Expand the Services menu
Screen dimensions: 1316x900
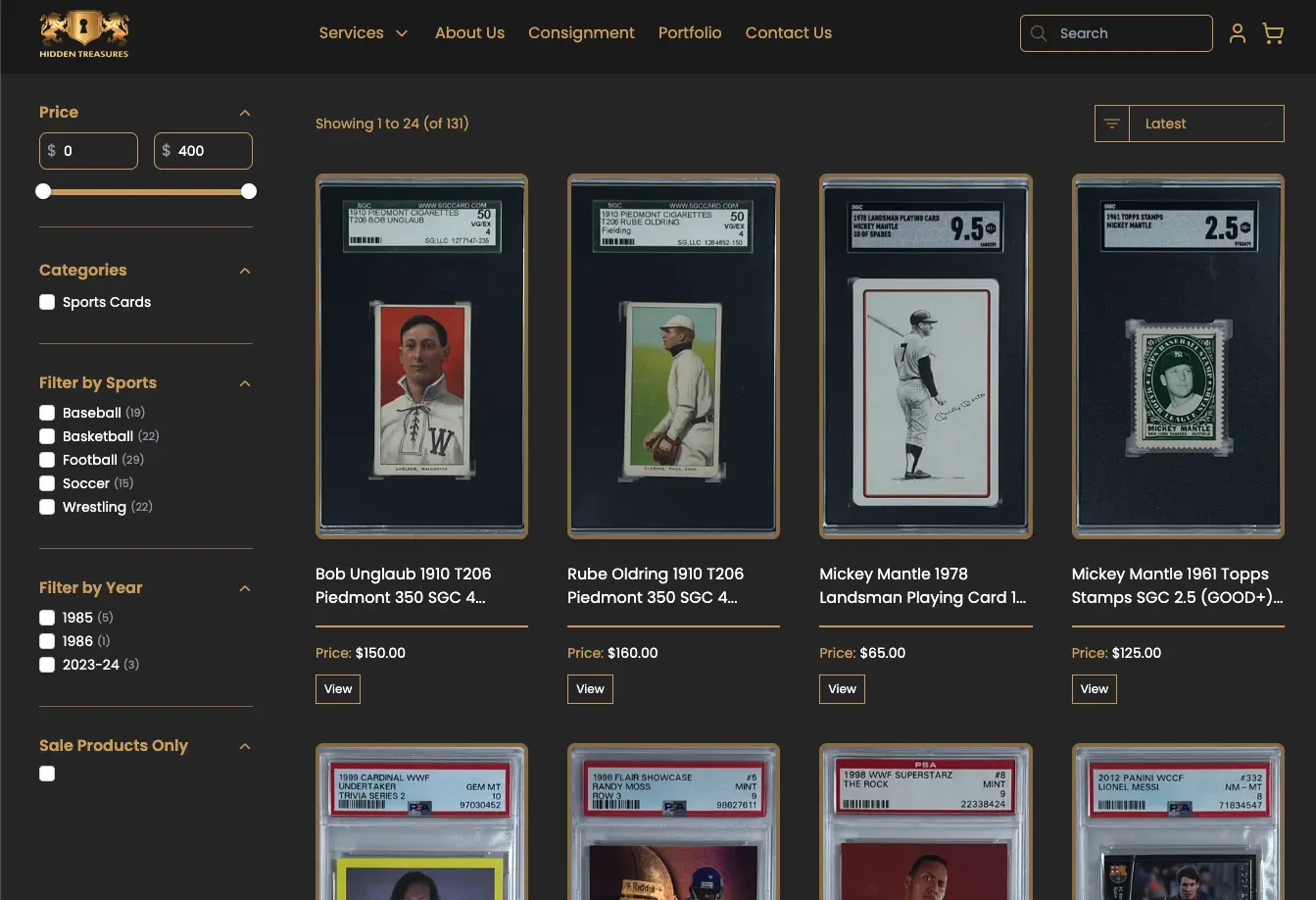(363, 33)
